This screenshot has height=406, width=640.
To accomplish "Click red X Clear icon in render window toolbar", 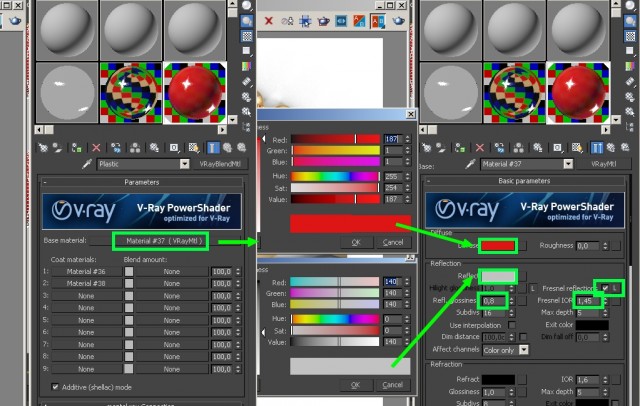I will (269, 20).
